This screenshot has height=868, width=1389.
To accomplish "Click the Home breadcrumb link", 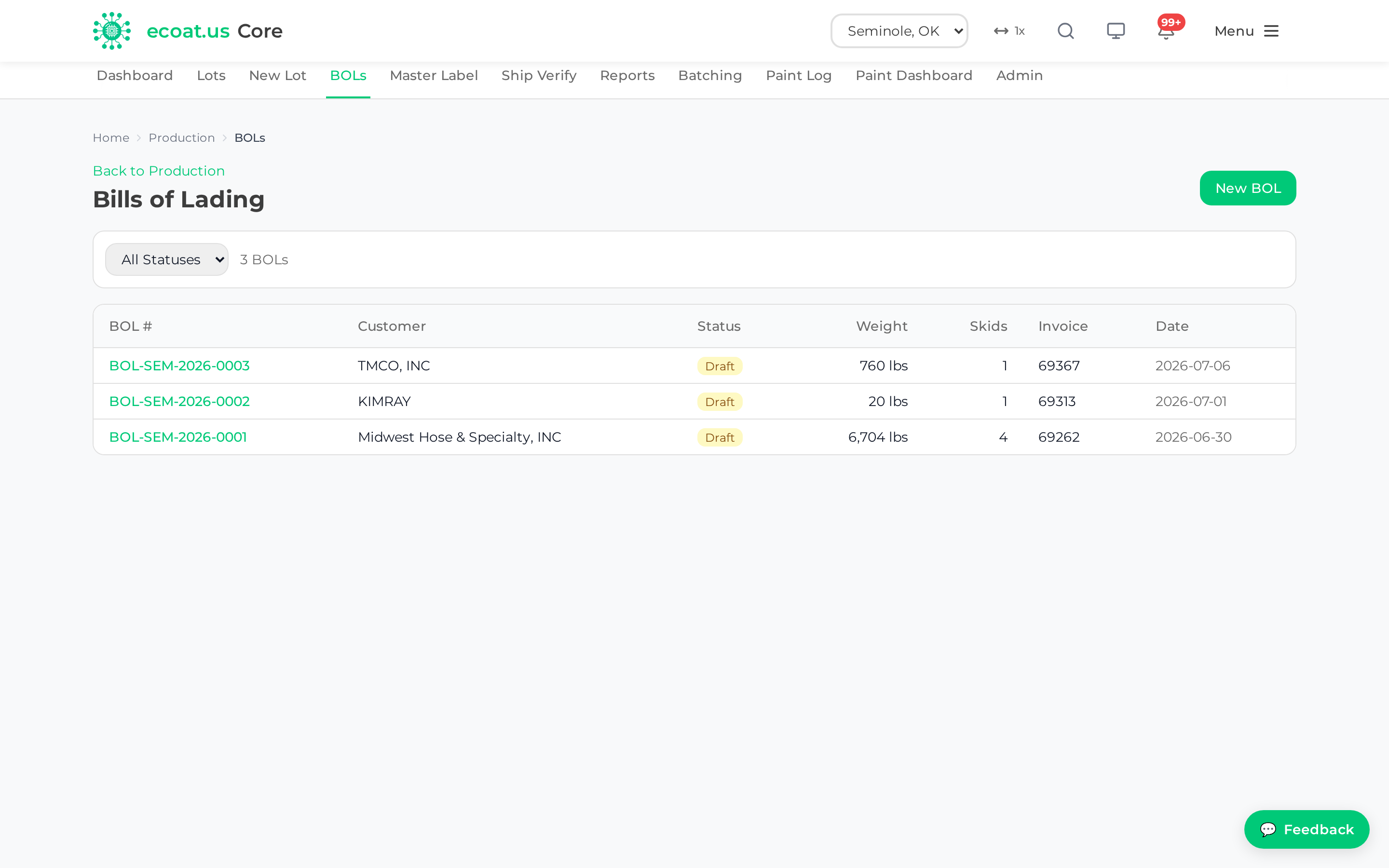I will tap(111, 138).
